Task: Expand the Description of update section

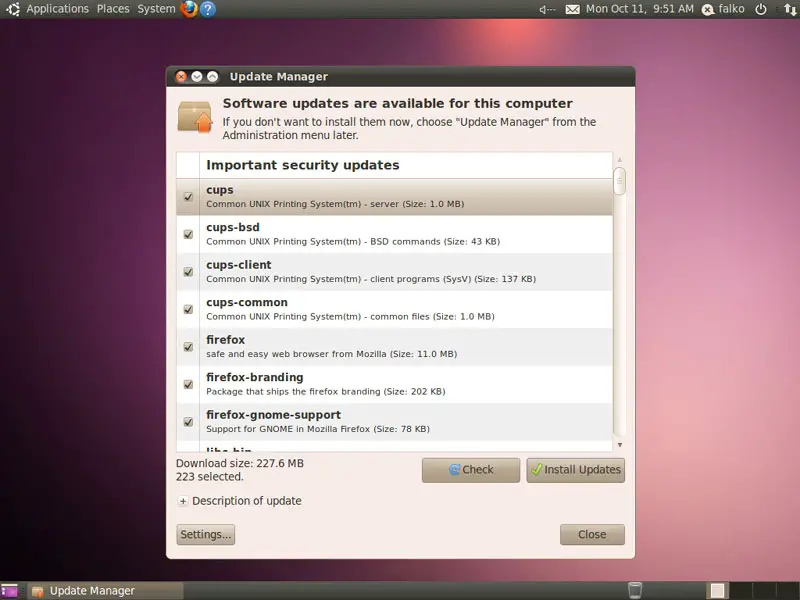Action: [x=183, y=501]
